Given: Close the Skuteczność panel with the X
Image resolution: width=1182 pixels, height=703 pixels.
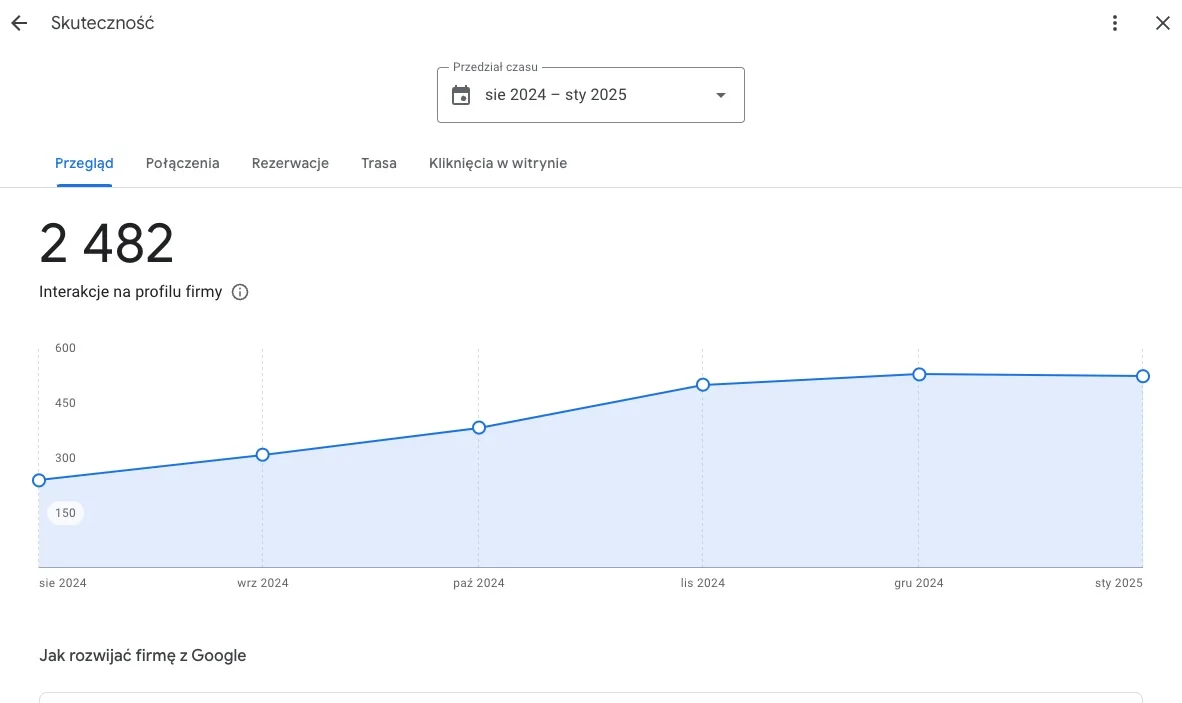Looking at the screenshot, I should pos(1162,24).
